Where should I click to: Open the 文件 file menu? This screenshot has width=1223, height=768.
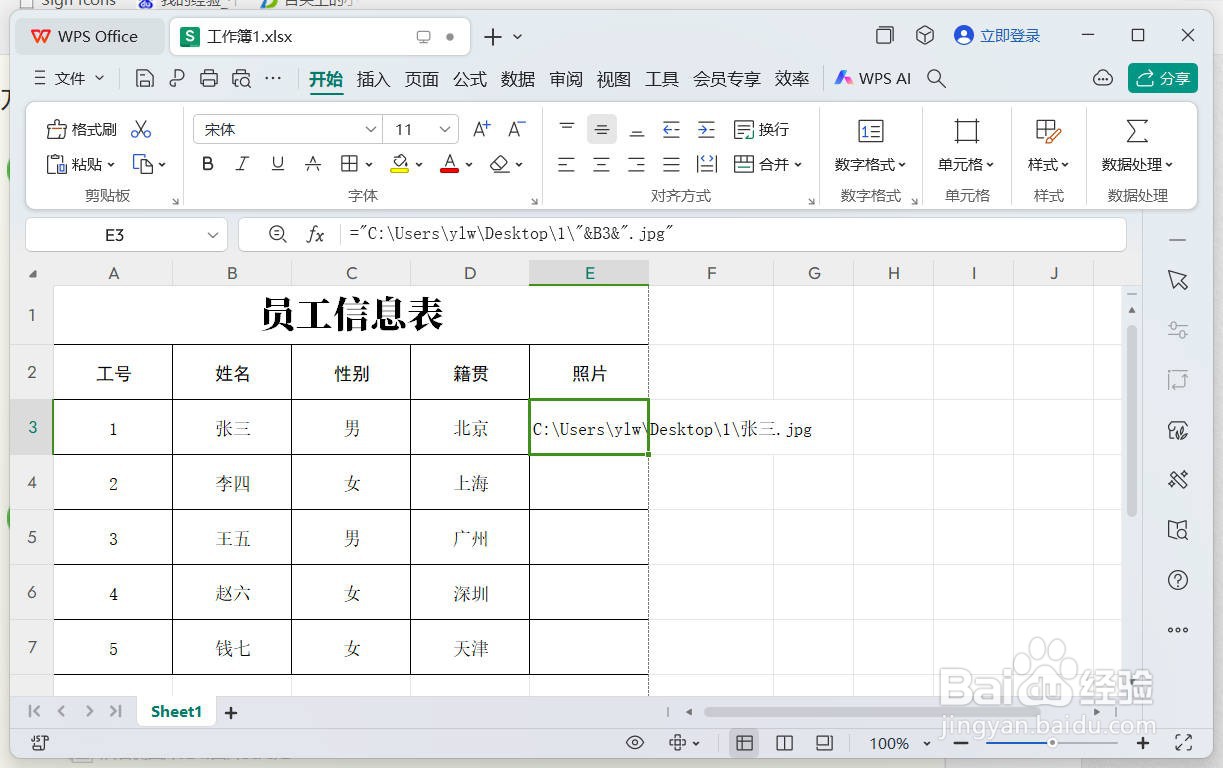pyautogui.click(x=69, y=78)
